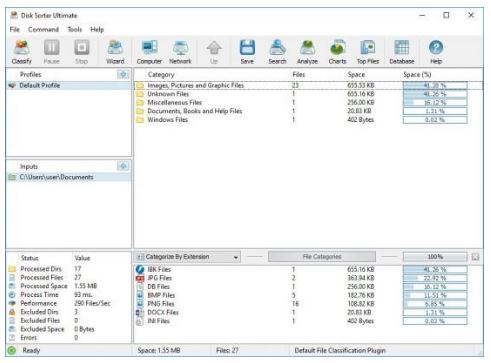Select the DB Files row

point(308,287)
